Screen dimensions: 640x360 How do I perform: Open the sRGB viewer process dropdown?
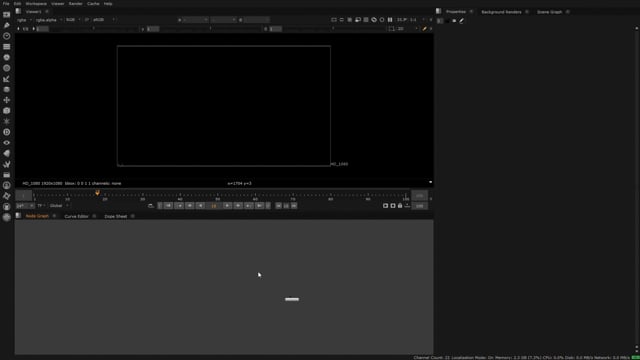tap(104, 20)
